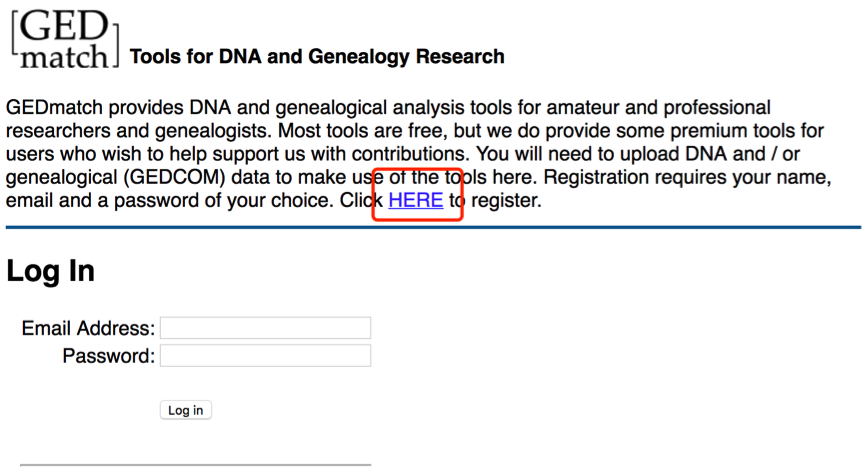Click the word 'register' after the HERE link
This screenshot has height=468, width=865.
tap(505, 201)
